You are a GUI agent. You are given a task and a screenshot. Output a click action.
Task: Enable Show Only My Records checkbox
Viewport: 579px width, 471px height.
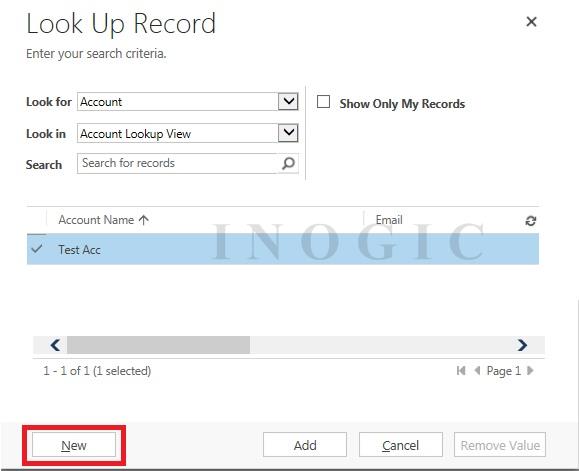[x=323, y=102]
